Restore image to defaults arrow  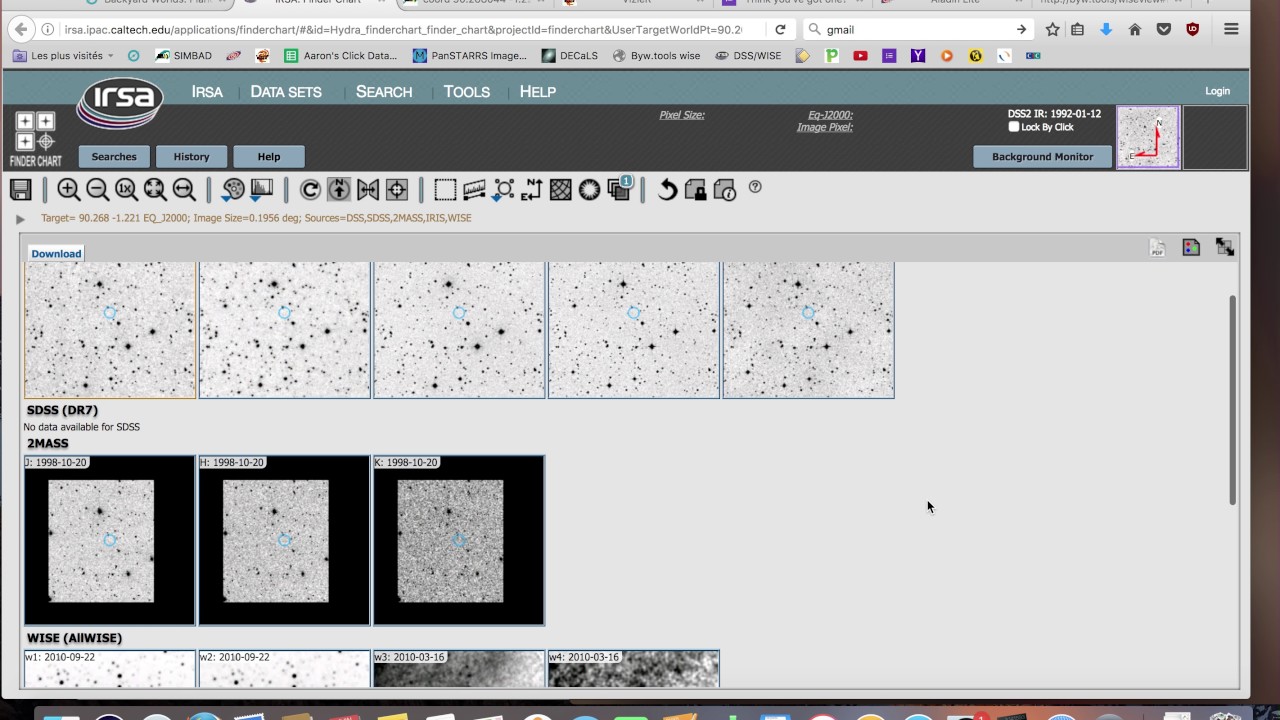[667, 189]
